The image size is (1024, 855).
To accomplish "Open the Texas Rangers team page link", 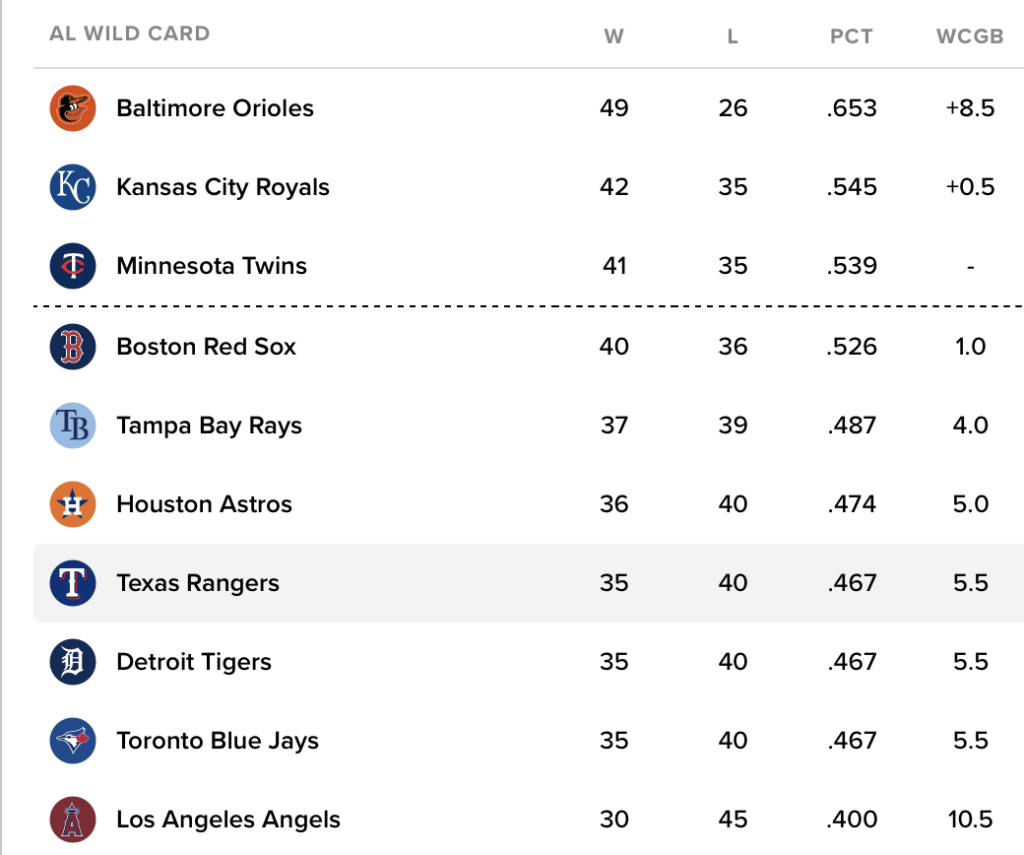I will tap(198, 583).
